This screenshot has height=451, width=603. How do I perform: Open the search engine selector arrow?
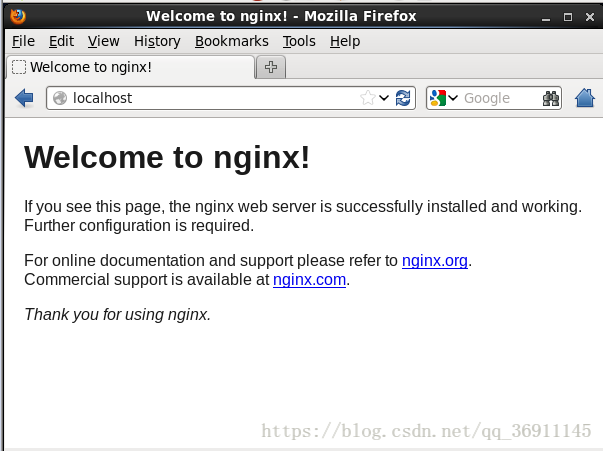pos(453,98)
